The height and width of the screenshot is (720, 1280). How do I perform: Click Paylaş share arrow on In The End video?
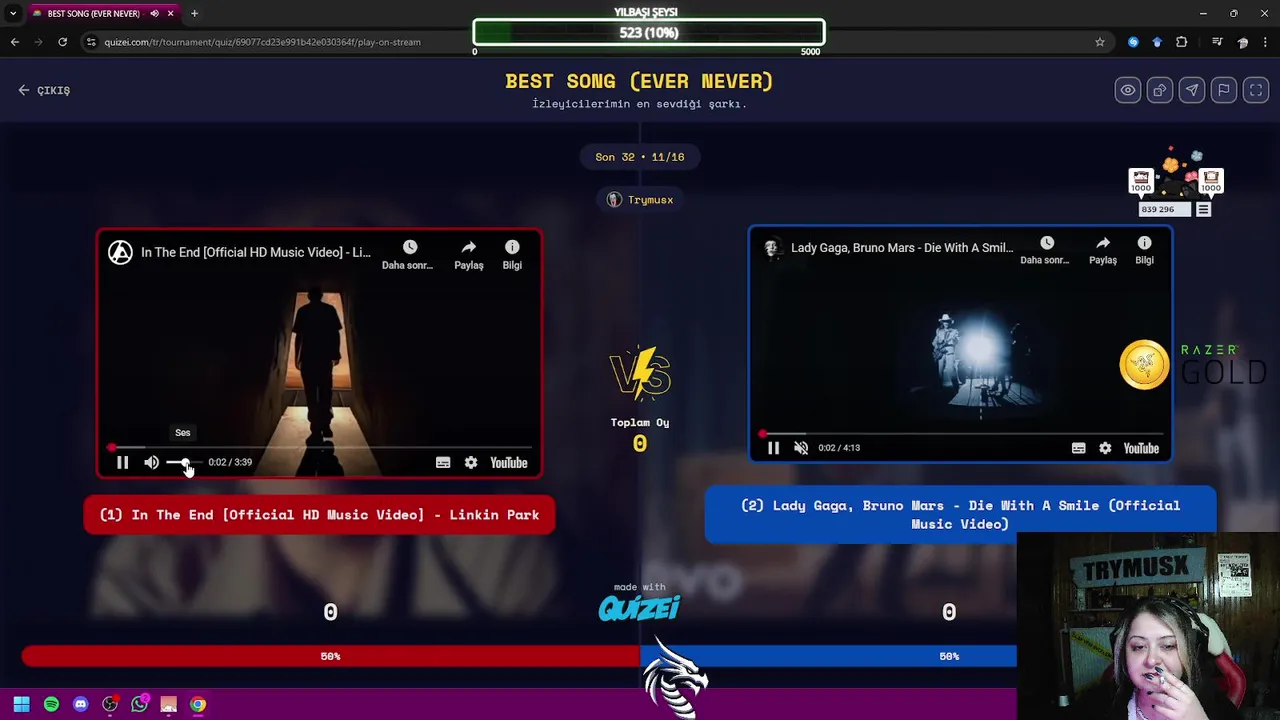coord(469,254)
